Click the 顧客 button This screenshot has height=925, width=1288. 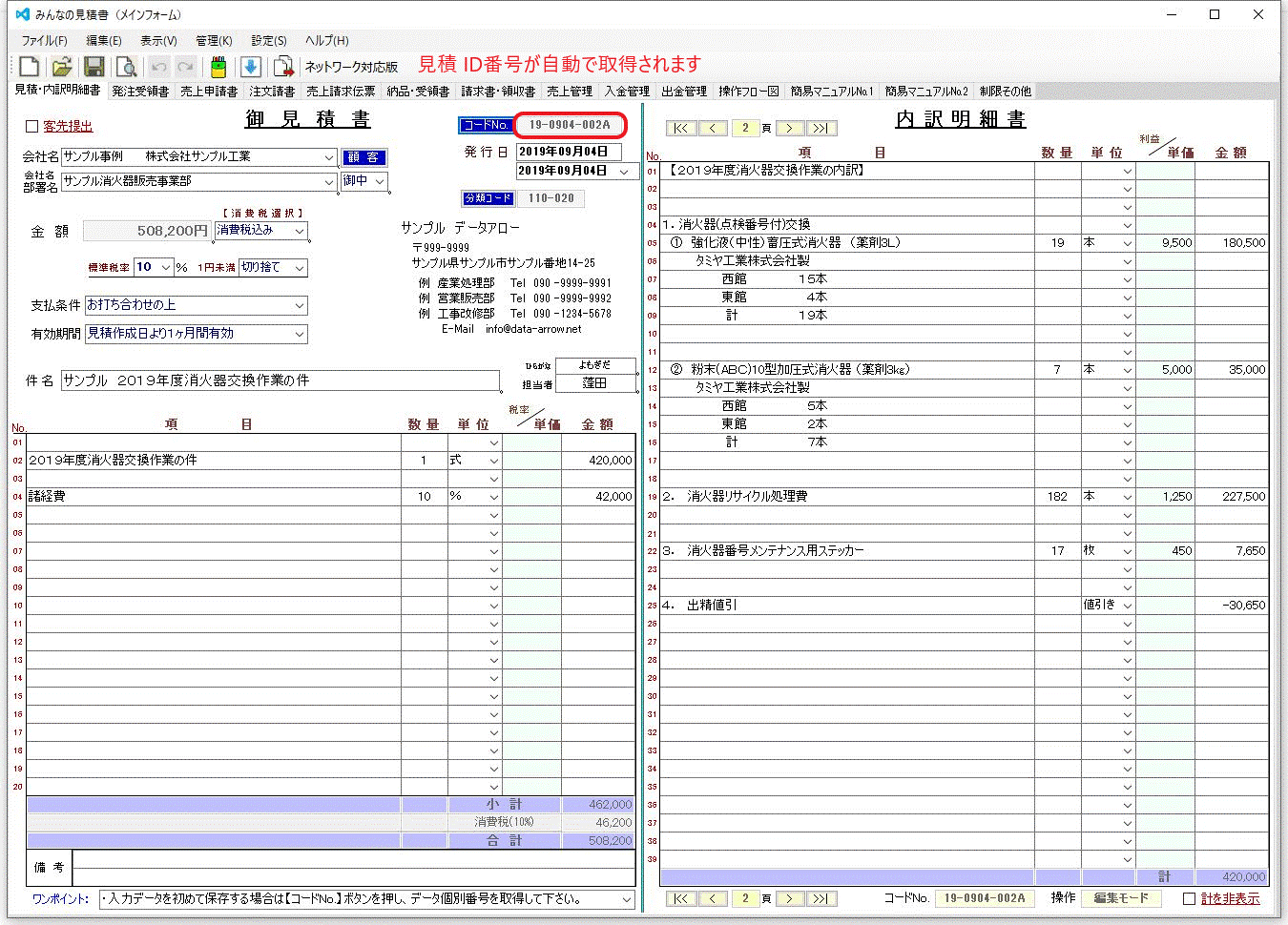click(364, 157)
